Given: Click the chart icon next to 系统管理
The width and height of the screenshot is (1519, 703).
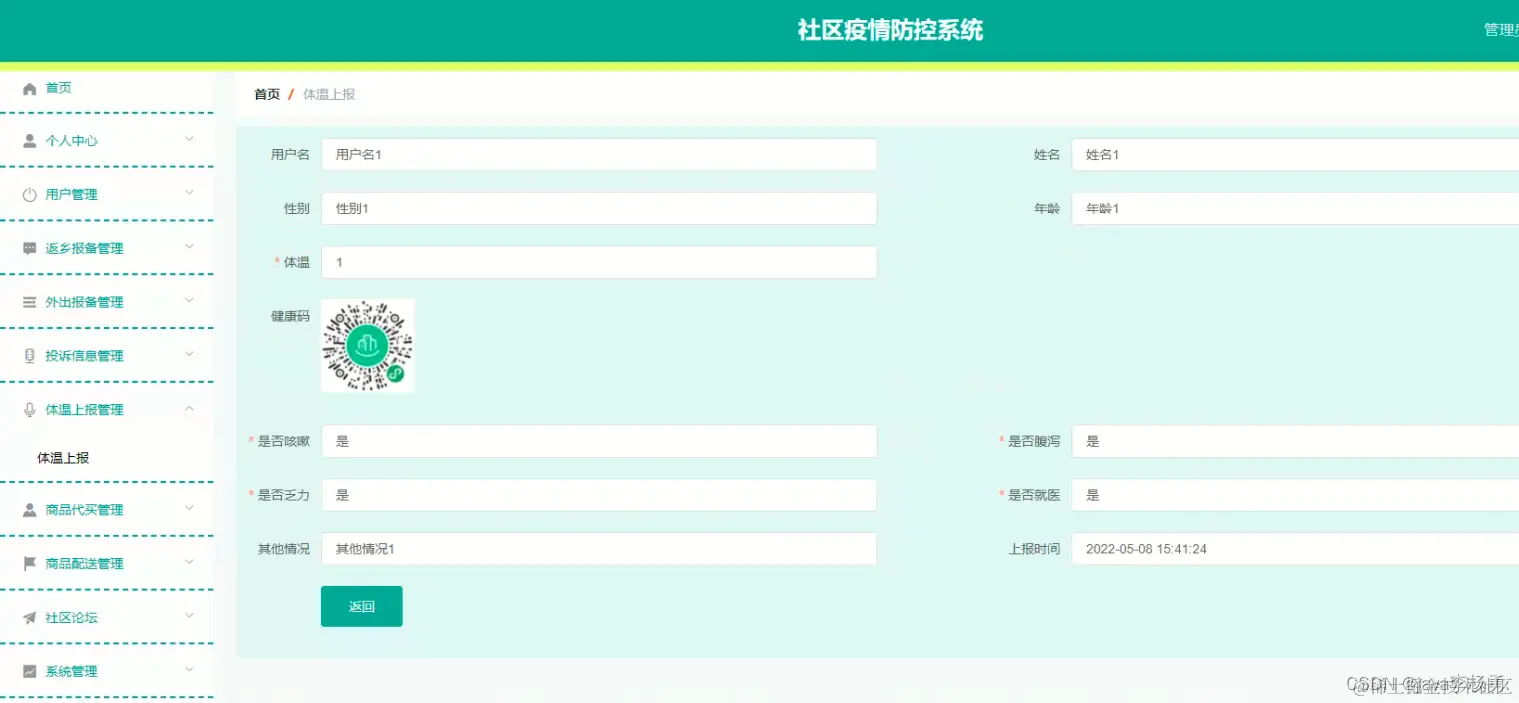Looking at the screenshot, I should tap(29, 672).
